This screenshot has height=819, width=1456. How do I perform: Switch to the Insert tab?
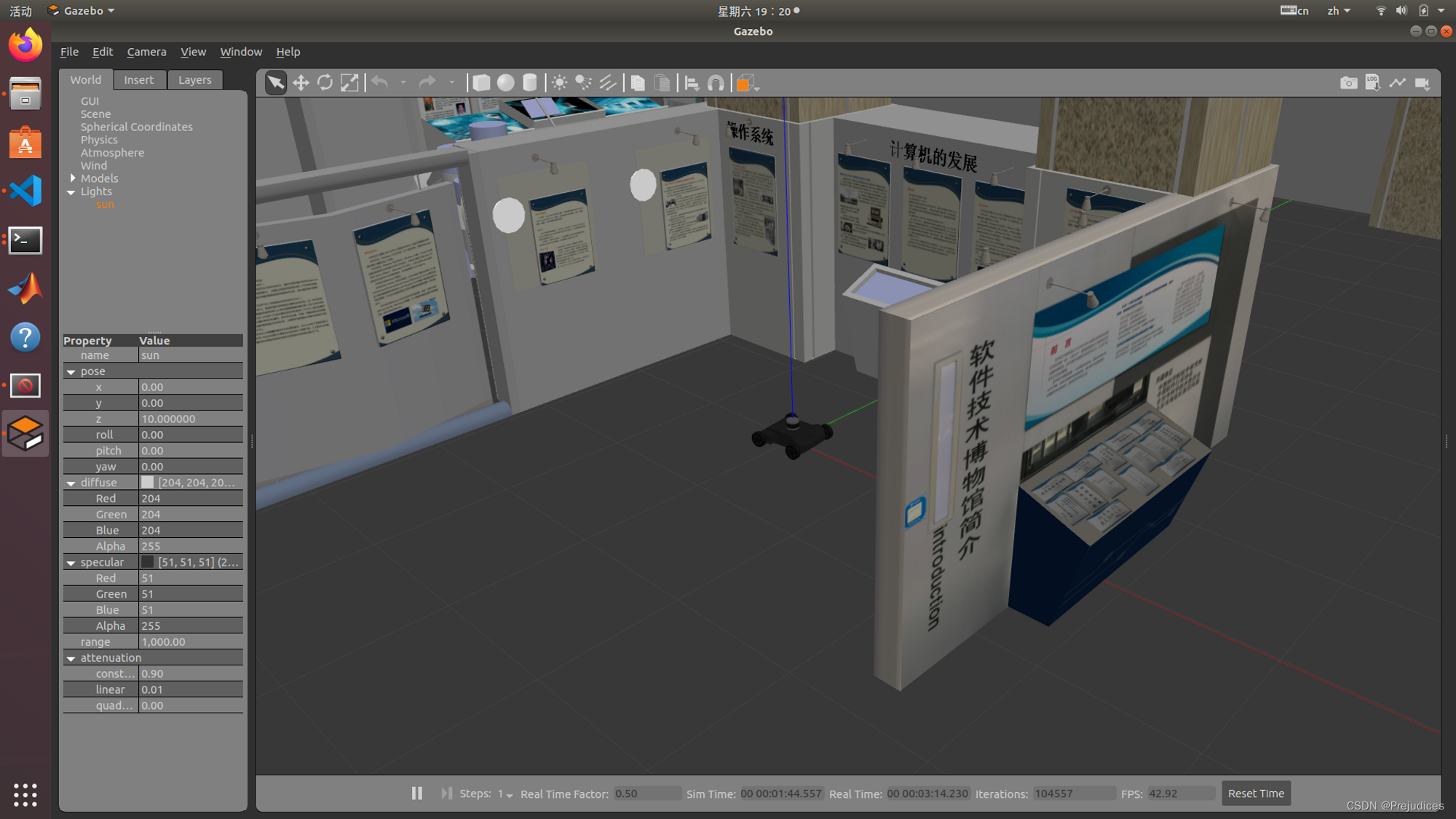tap(138, 80)
